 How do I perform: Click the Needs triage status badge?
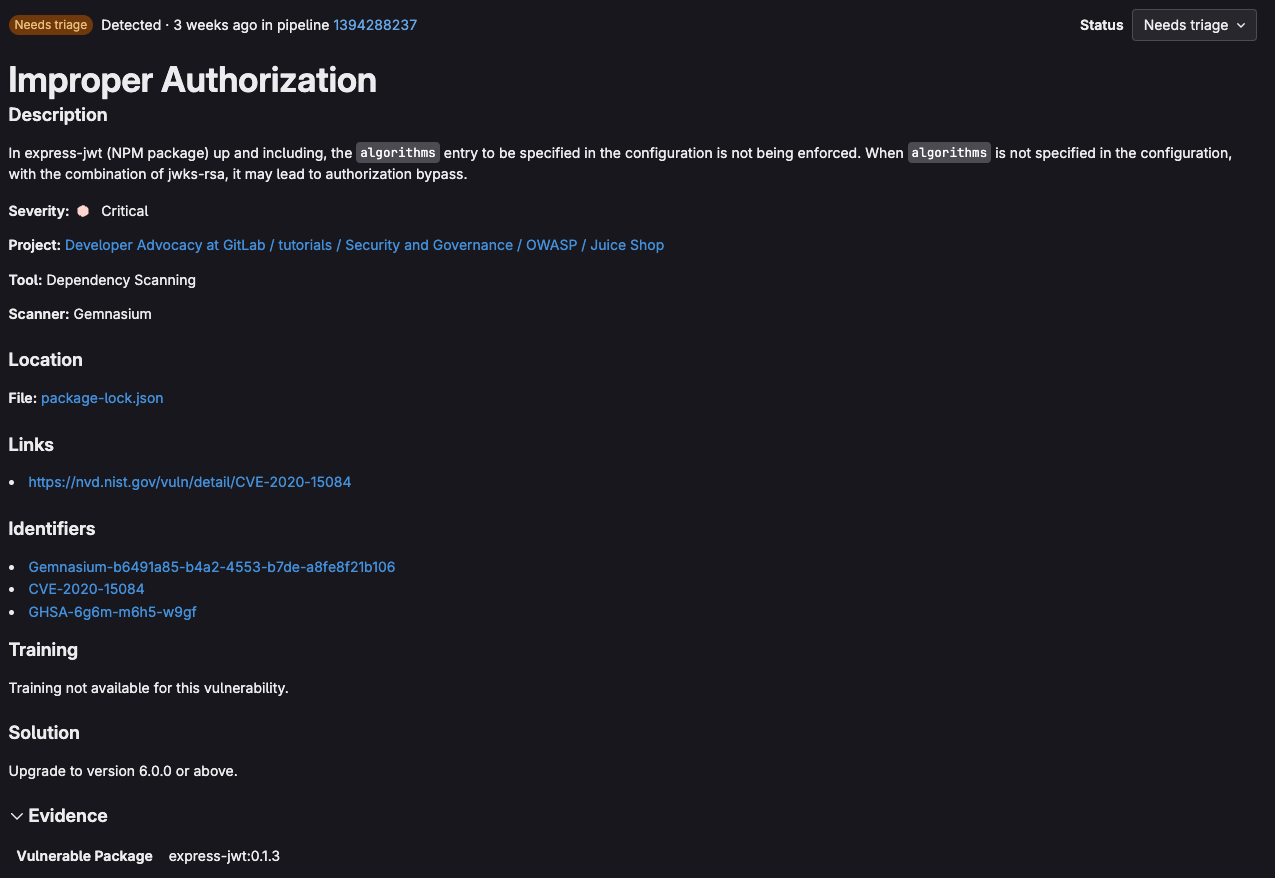coord(50,24)
